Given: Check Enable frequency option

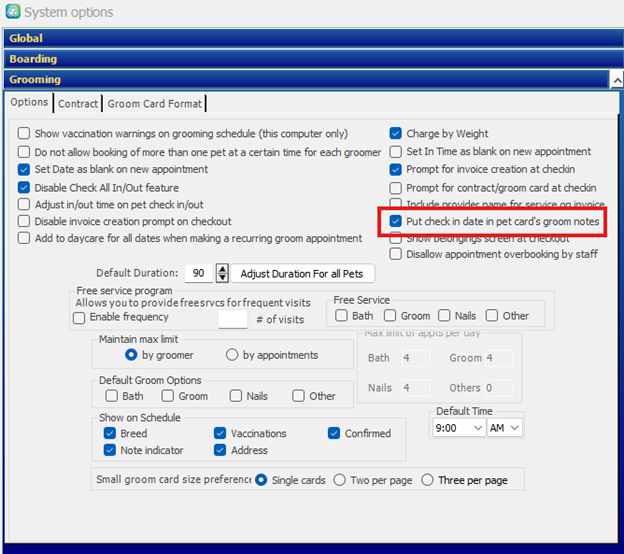Looking at the screenshot, I should (79, 318).
